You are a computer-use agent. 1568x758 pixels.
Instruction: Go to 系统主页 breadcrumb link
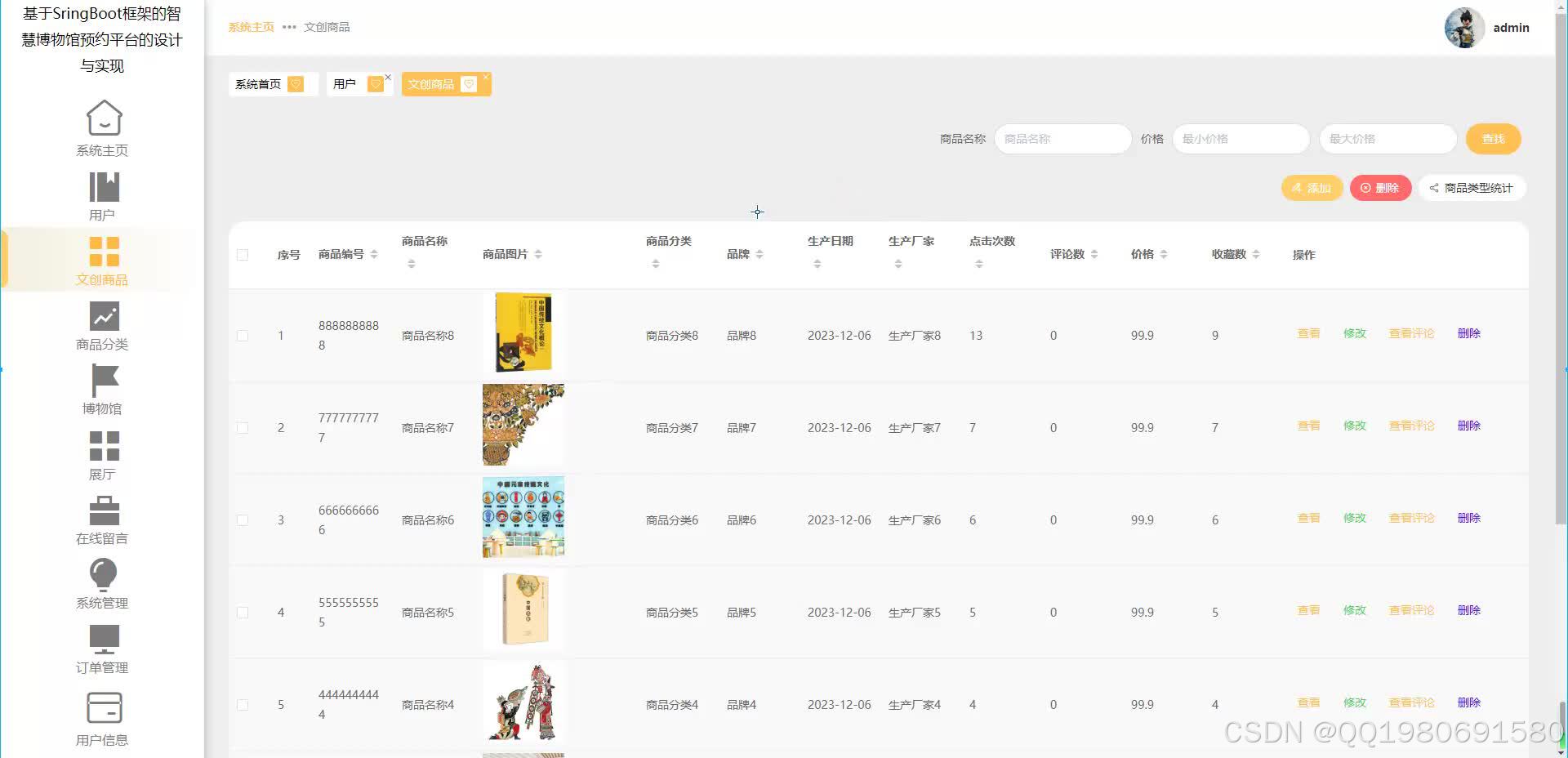(251, 27)
